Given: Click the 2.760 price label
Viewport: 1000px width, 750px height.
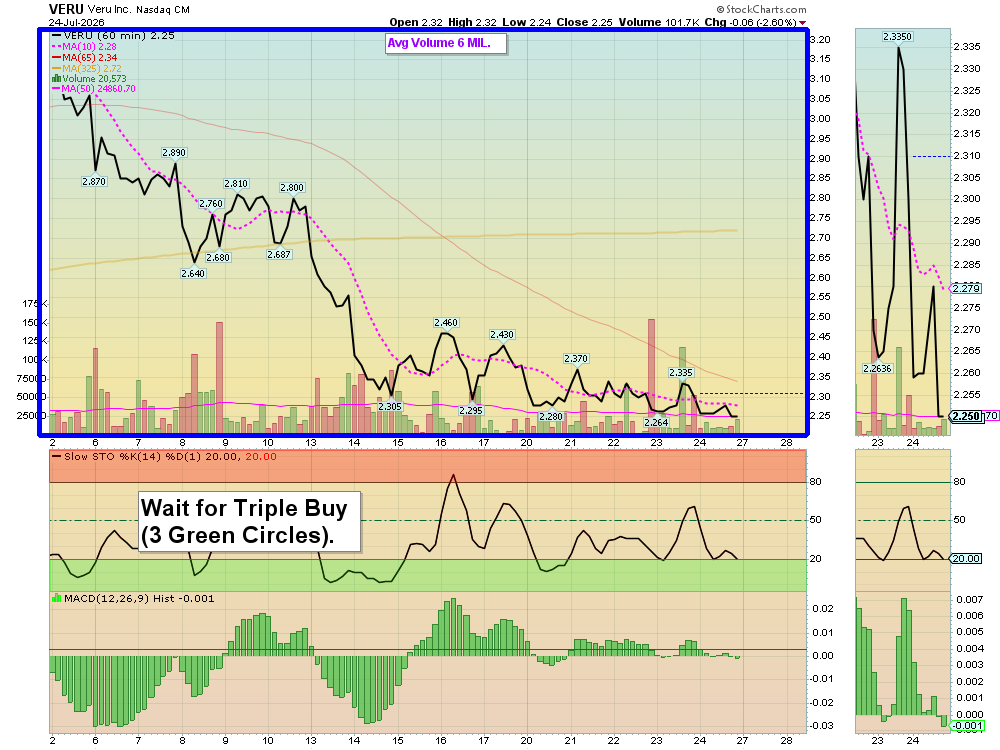Looking at the screenshot, I should pos(210,204).
